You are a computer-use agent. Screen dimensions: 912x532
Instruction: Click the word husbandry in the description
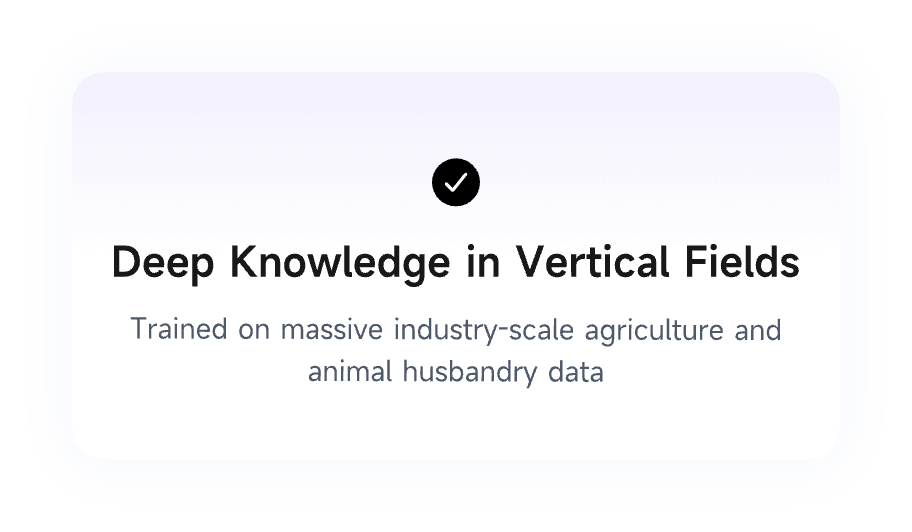(463, 374)
